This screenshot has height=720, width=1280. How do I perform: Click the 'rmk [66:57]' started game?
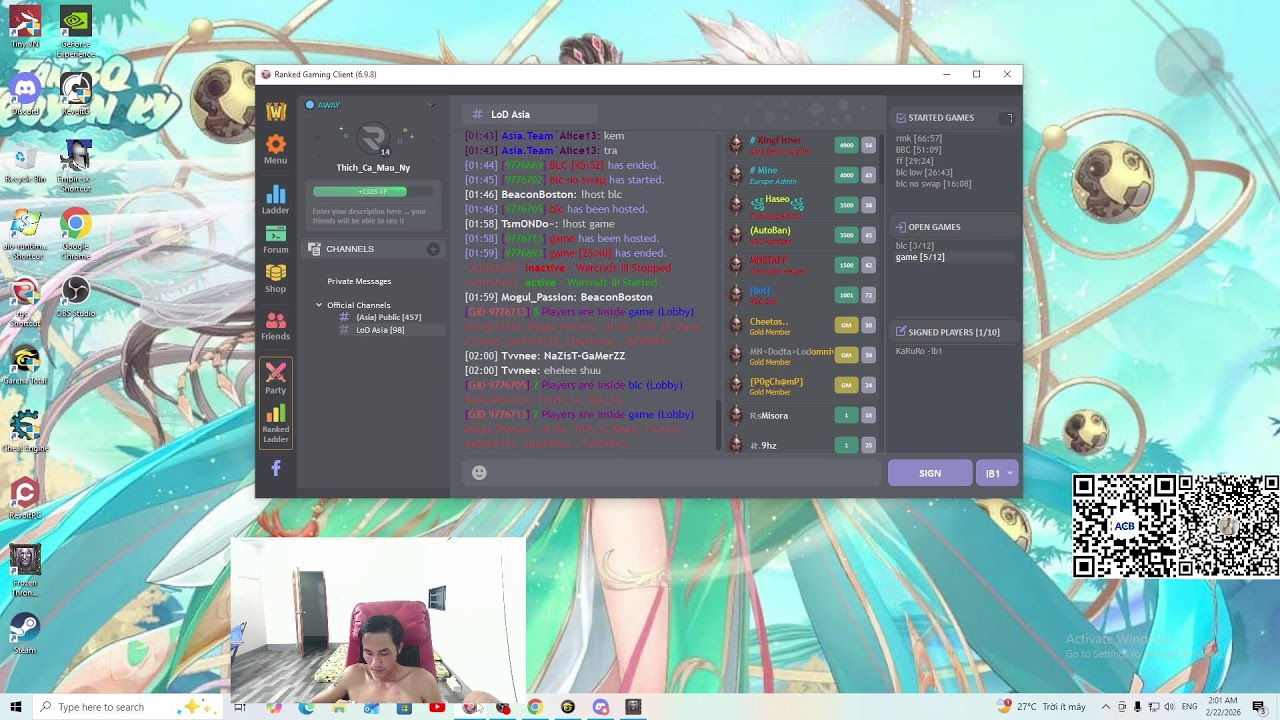(919, 139)
